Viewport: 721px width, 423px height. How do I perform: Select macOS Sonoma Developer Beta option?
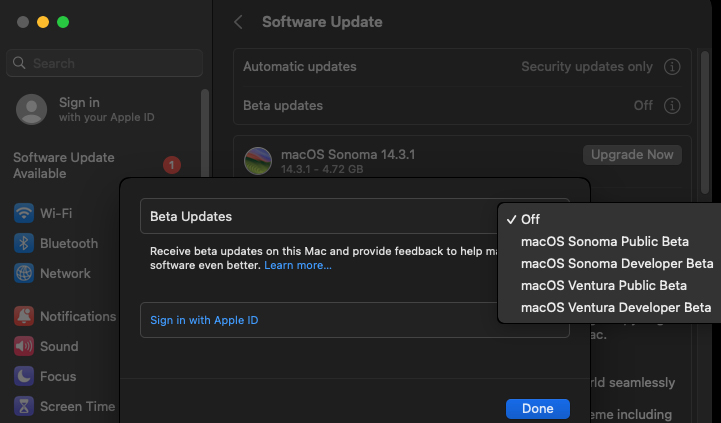click(x=617, y=263)
